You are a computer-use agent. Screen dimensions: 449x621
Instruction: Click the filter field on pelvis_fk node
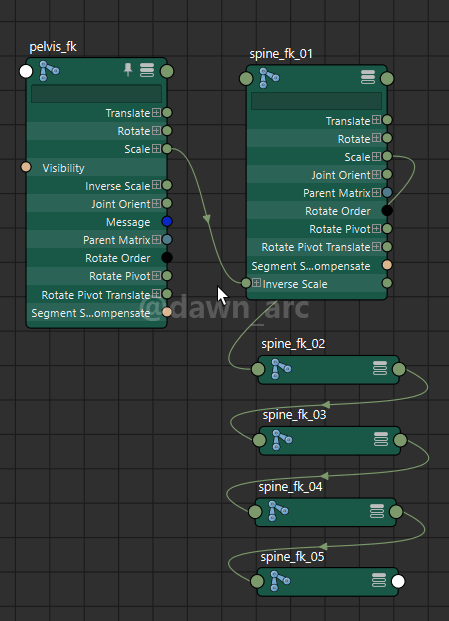pyautogui.click(x=97, y=93)
